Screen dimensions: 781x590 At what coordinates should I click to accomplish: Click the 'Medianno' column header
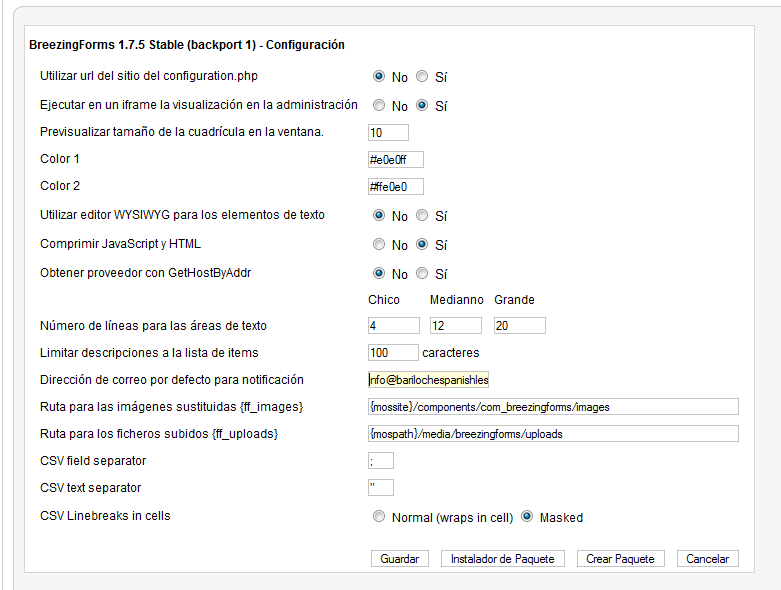[x=457, y=300]
